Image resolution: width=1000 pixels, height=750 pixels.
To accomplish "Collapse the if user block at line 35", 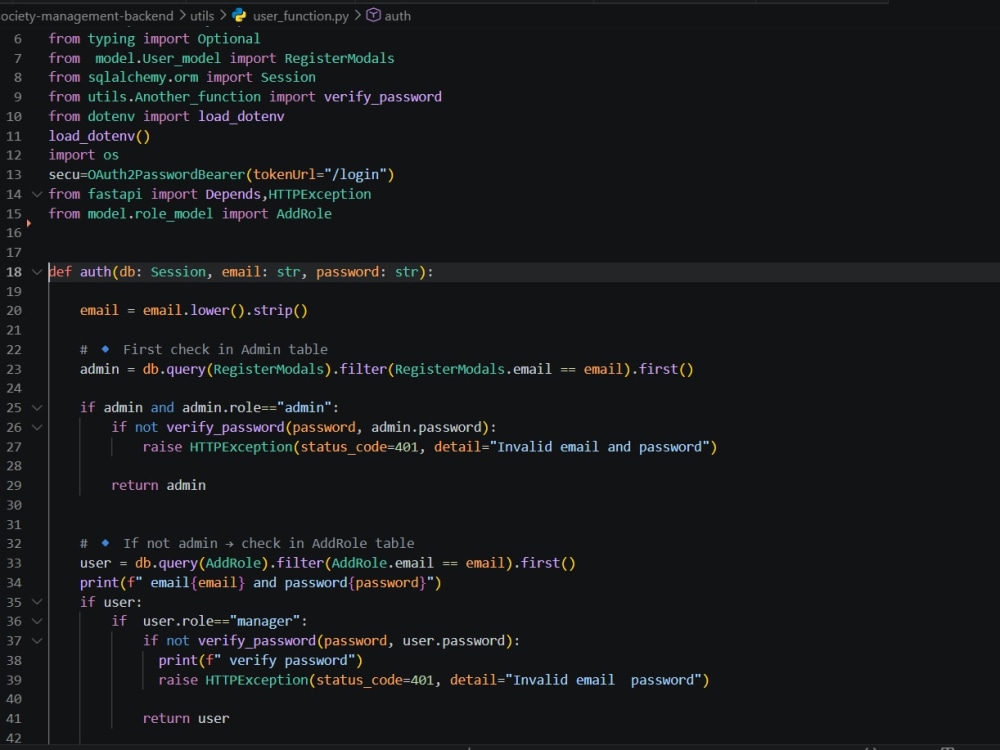I will pos(37,602).
